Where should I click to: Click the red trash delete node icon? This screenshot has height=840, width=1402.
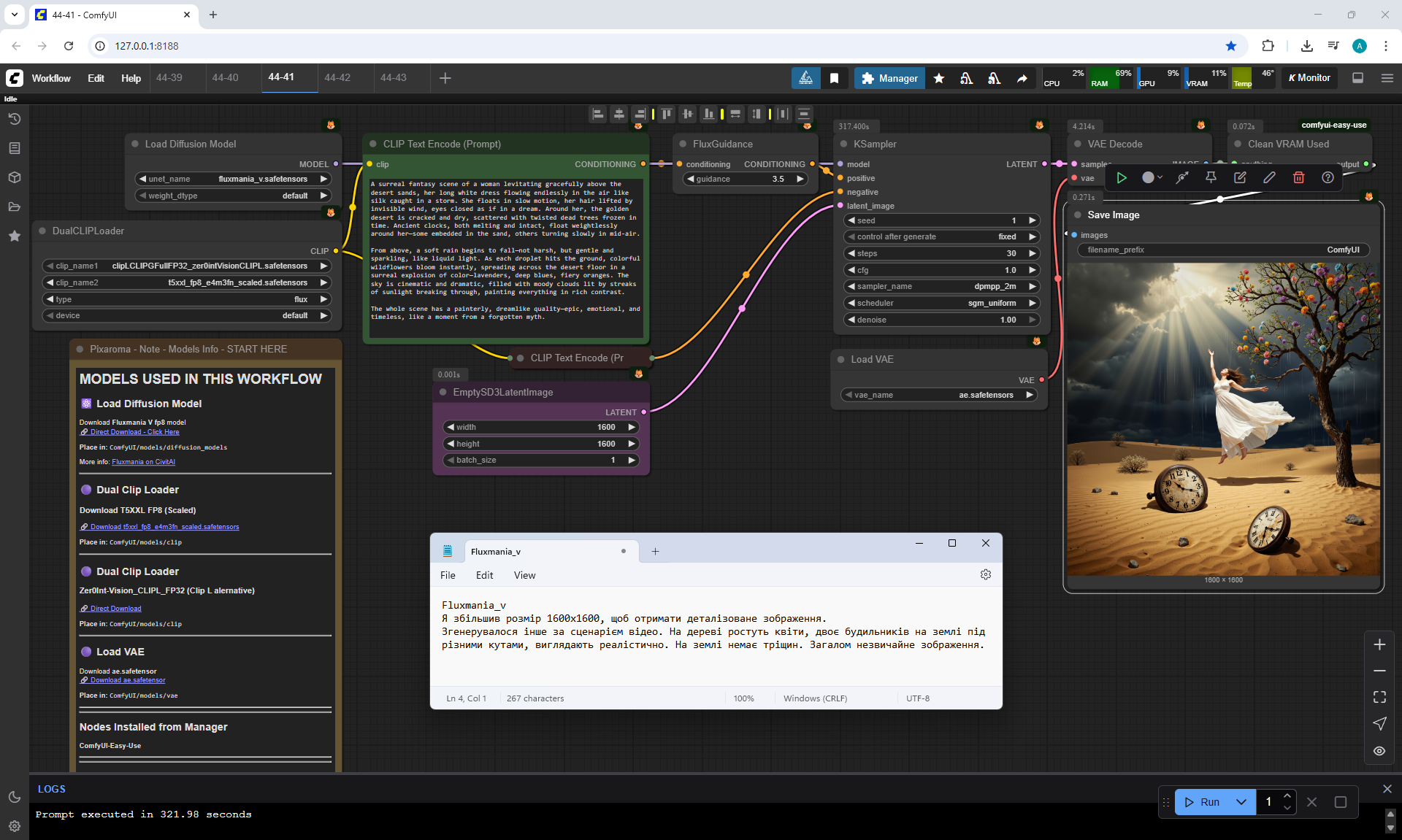[1298, 177]
